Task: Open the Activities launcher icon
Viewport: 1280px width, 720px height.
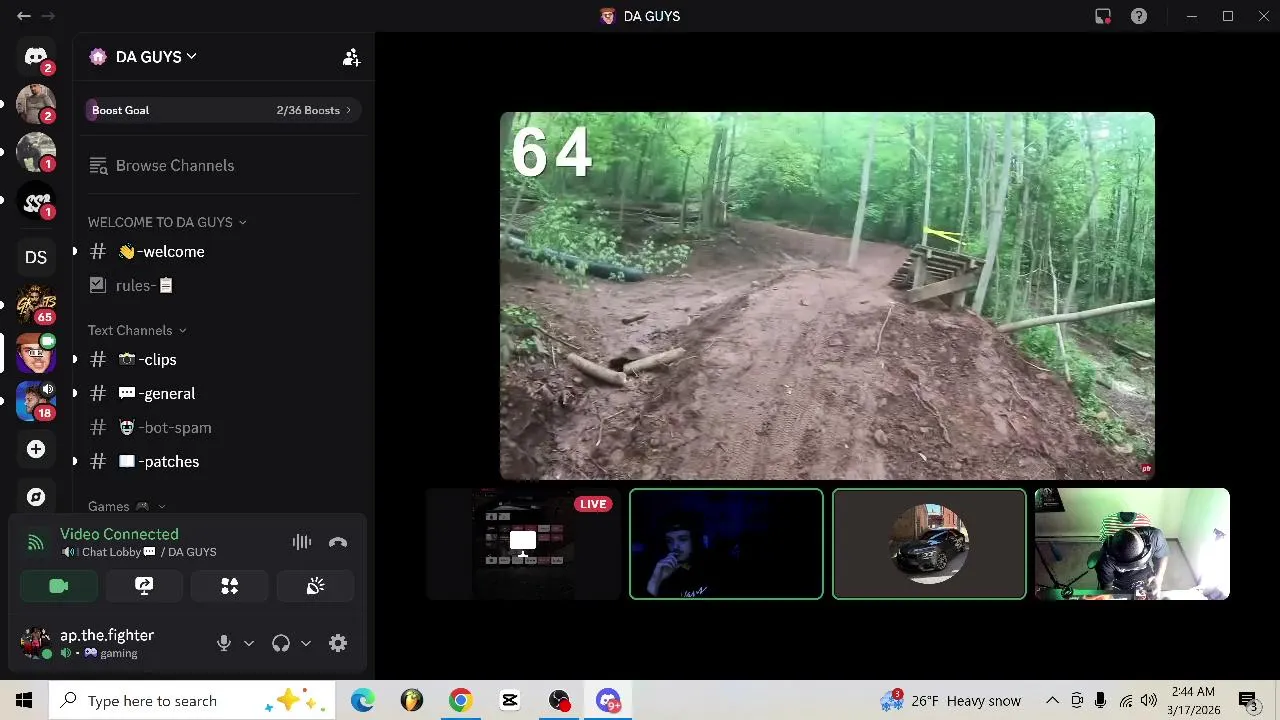Action: (x=230, y=586)
